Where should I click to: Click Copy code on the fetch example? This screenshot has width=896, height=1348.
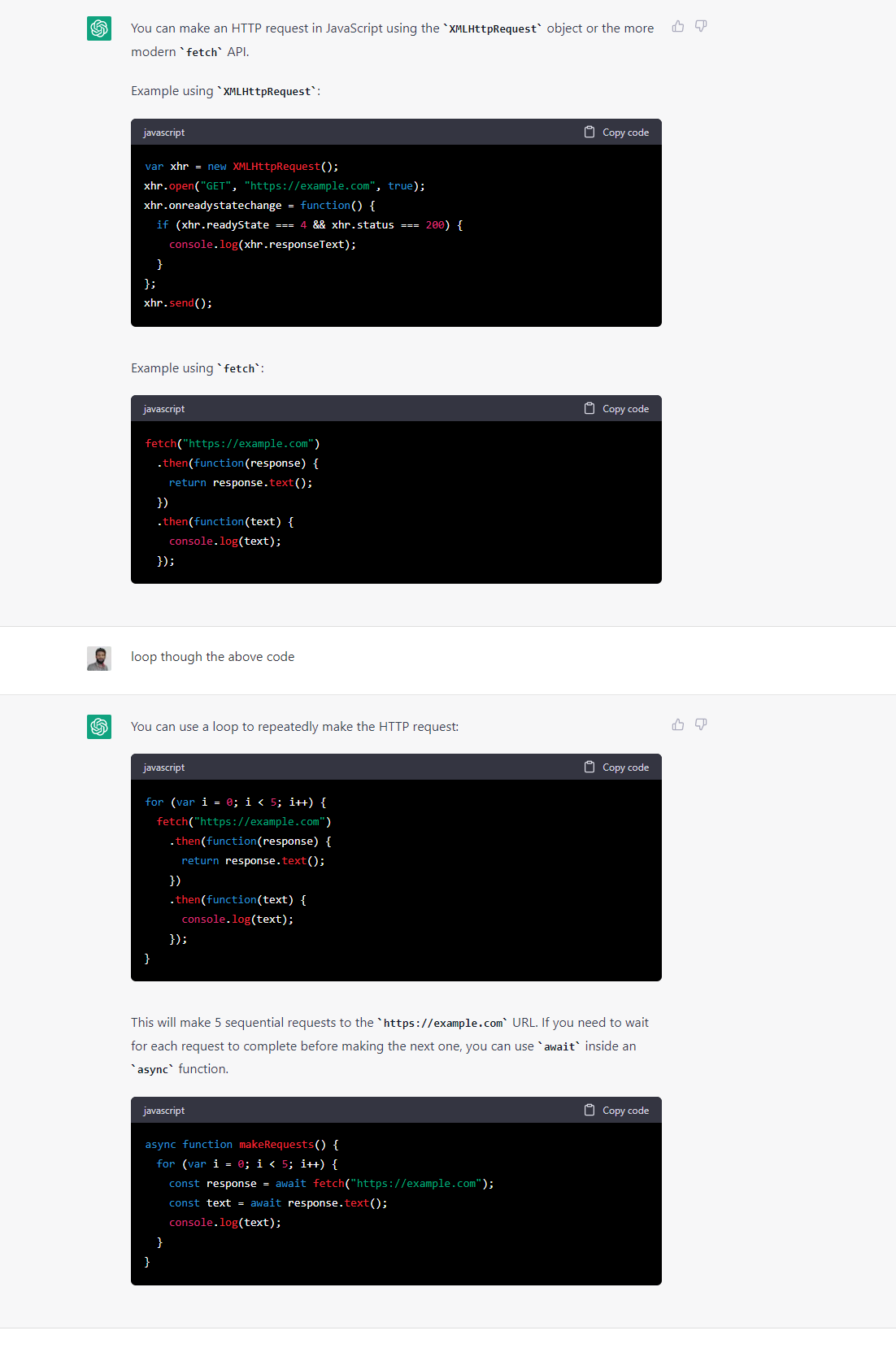point(625,408)
